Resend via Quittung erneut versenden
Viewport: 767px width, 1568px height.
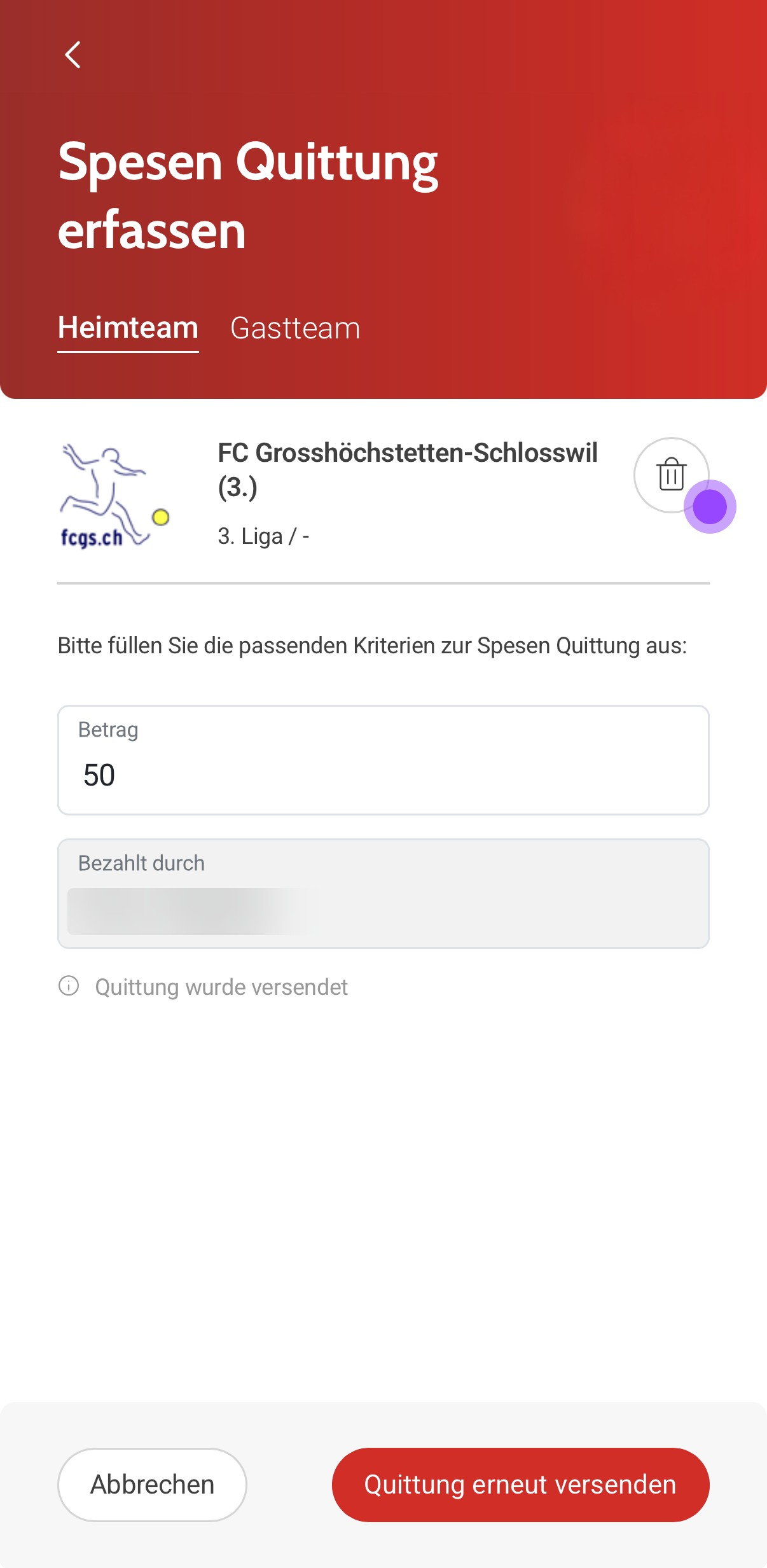(x=520, y=1485)
